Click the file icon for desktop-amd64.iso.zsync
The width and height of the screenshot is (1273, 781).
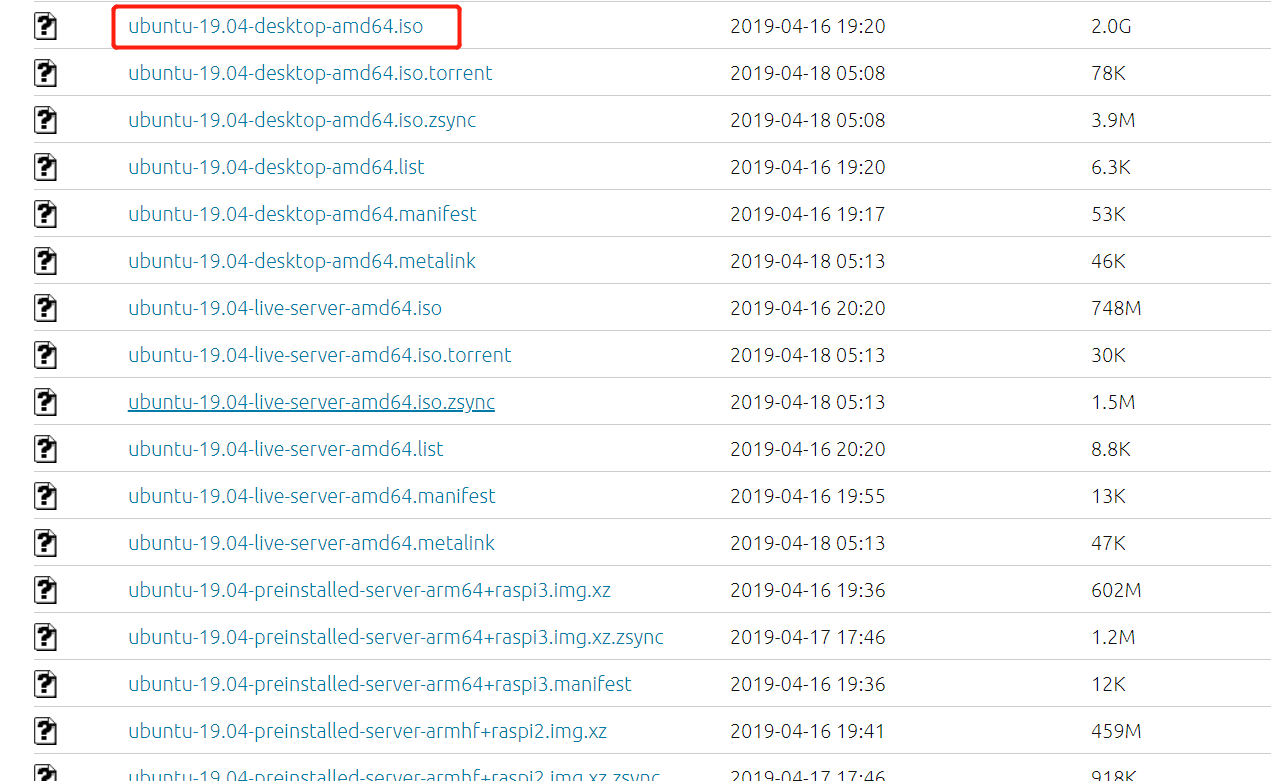pyautogui.click(x=45, y=121)
